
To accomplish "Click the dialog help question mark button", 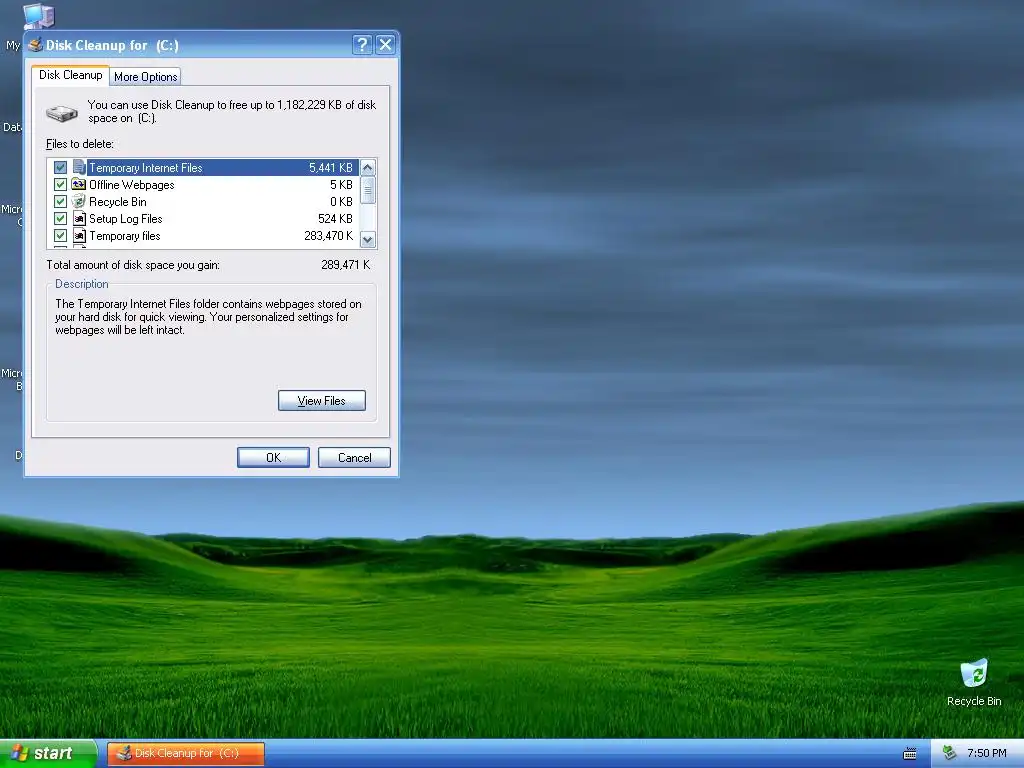I will 362,44.
